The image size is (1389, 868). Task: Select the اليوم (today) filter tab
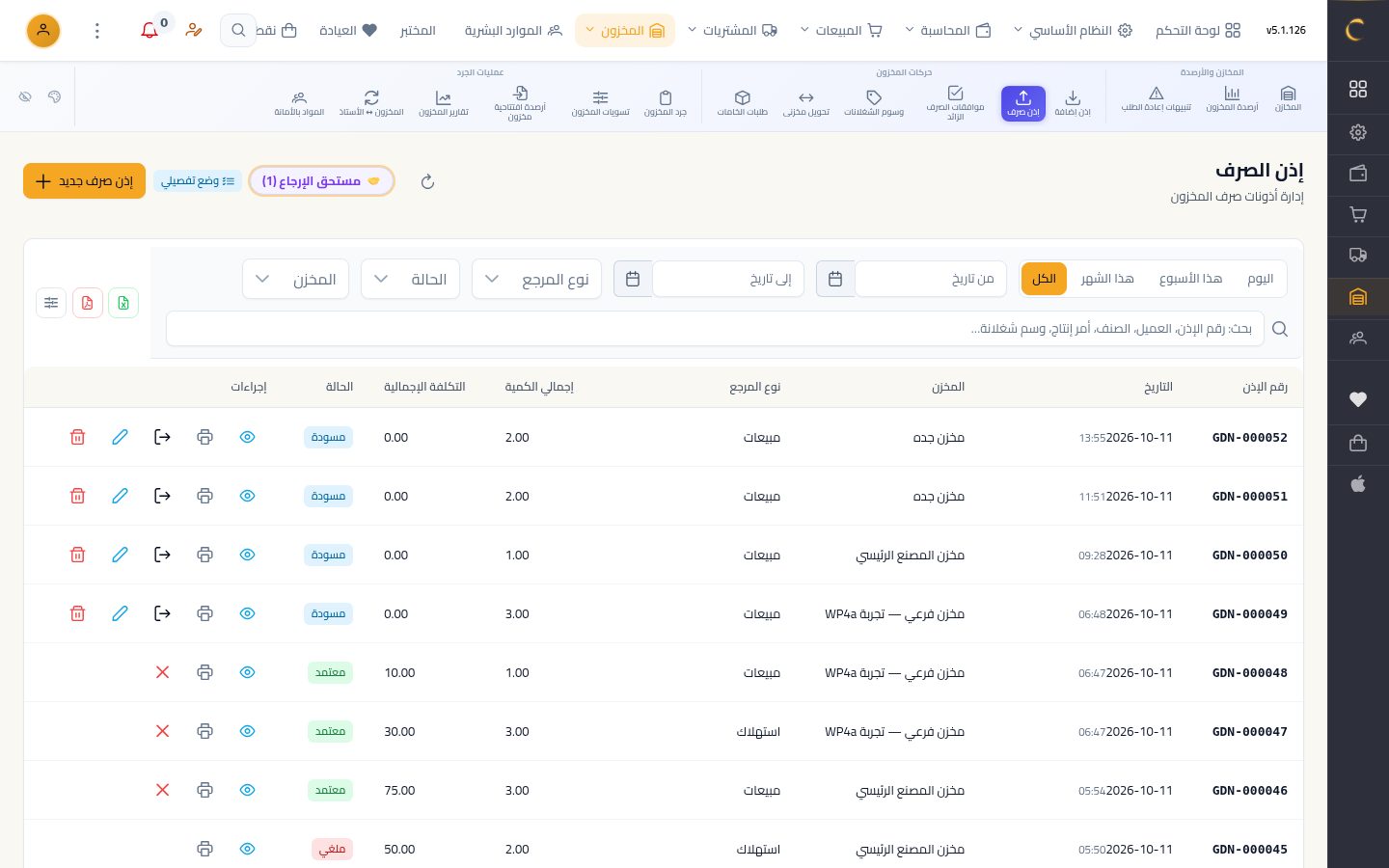1260,279
